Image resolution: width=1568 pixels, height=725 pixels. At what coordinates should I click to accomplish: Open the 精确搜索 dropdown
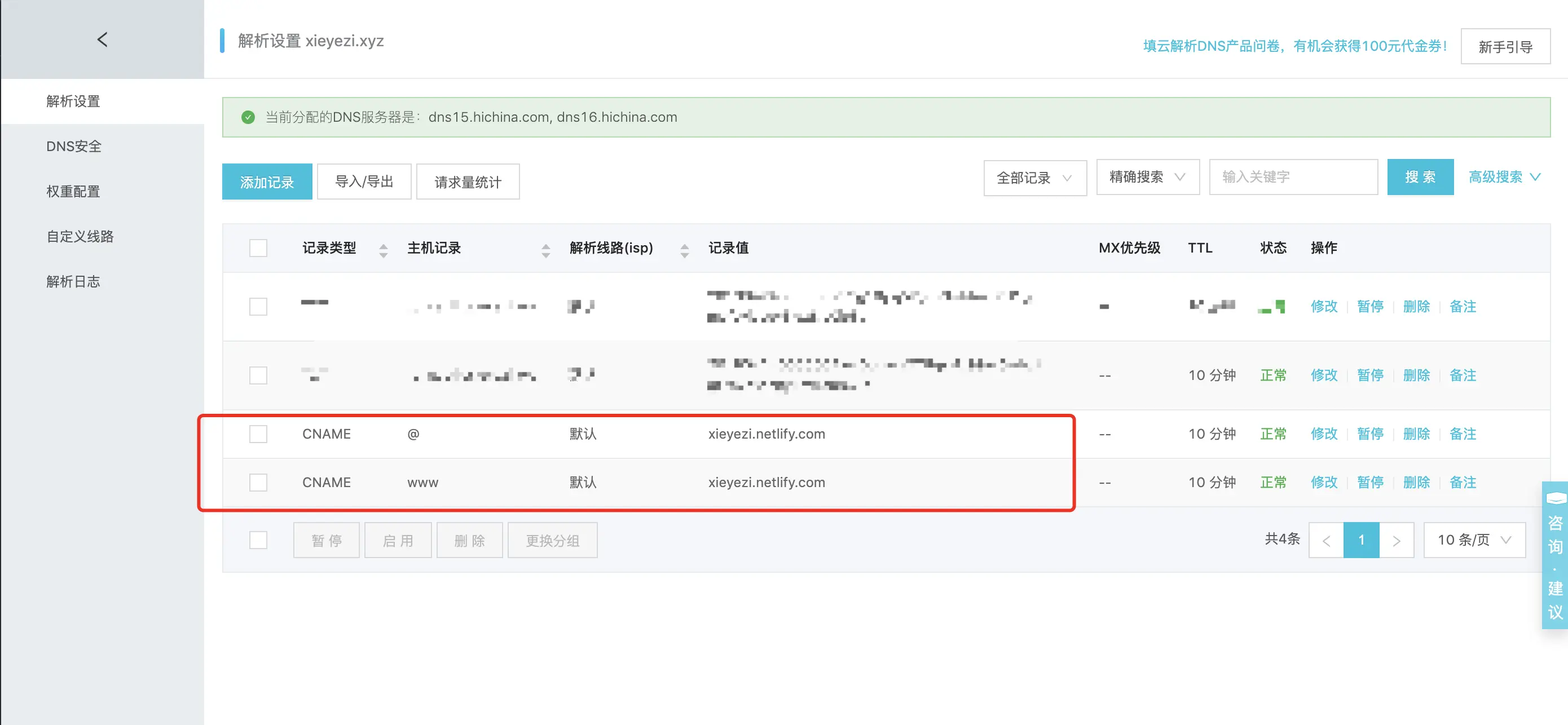click(1147, 177)
